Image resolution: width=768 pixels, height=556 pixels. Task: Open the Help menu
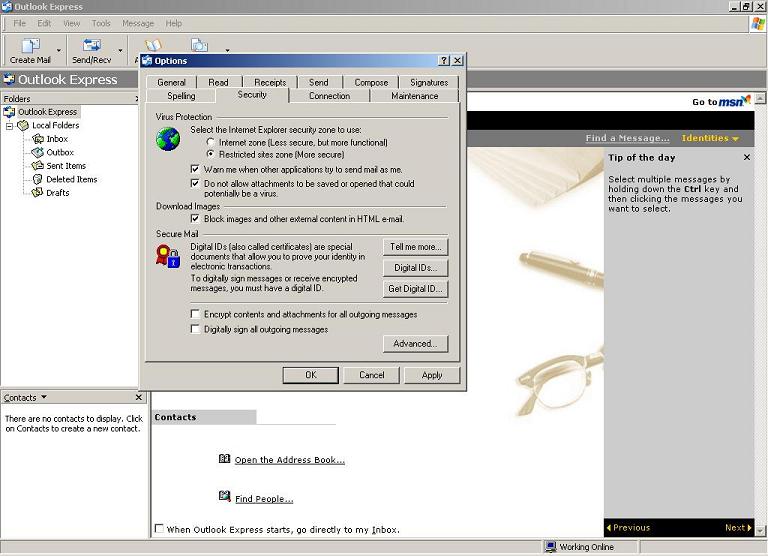pyautogui.click(x=173, y=23)
